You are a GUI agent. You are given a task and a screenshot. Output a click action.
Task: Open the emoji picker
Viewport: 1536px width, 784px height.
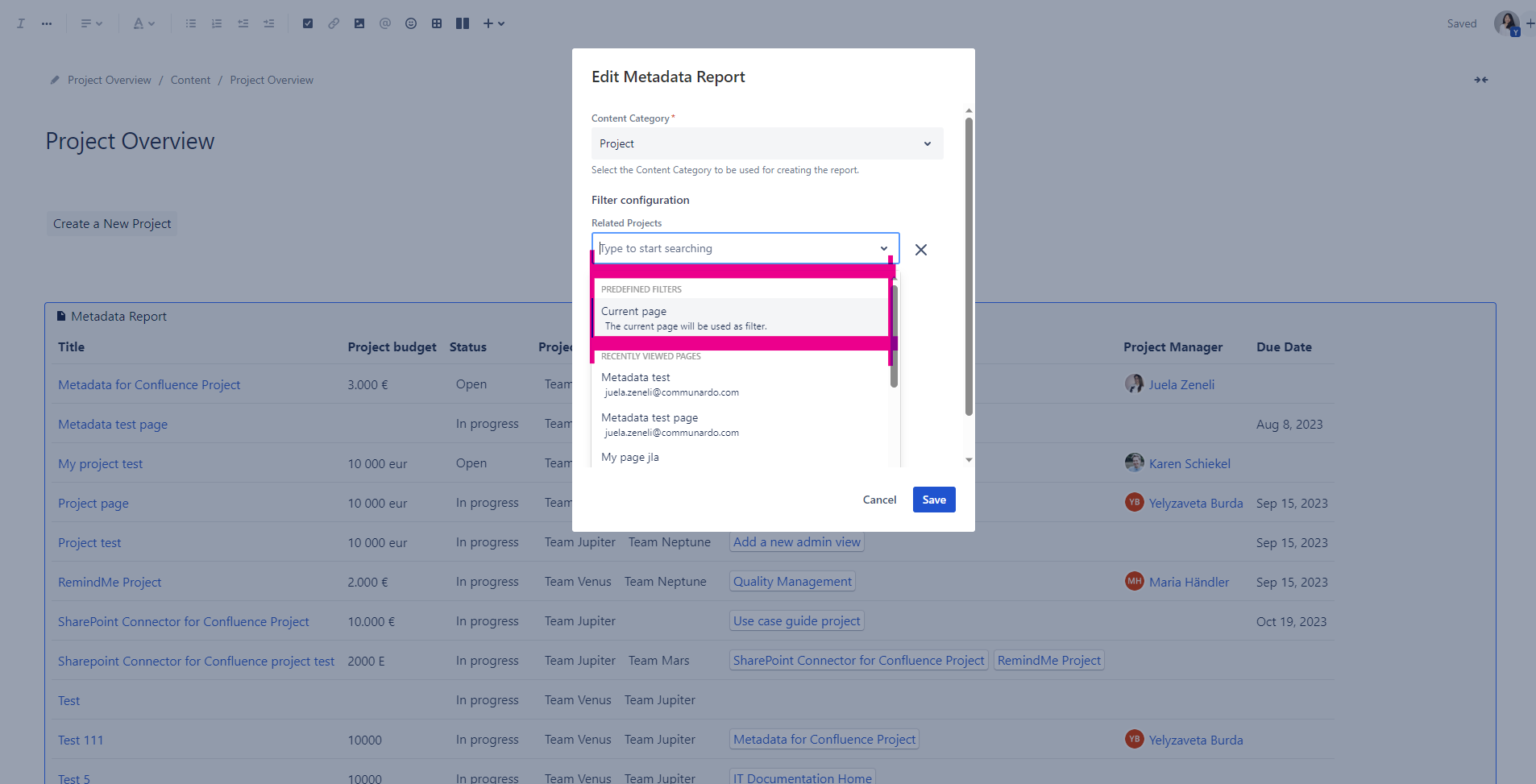point(410,23)
